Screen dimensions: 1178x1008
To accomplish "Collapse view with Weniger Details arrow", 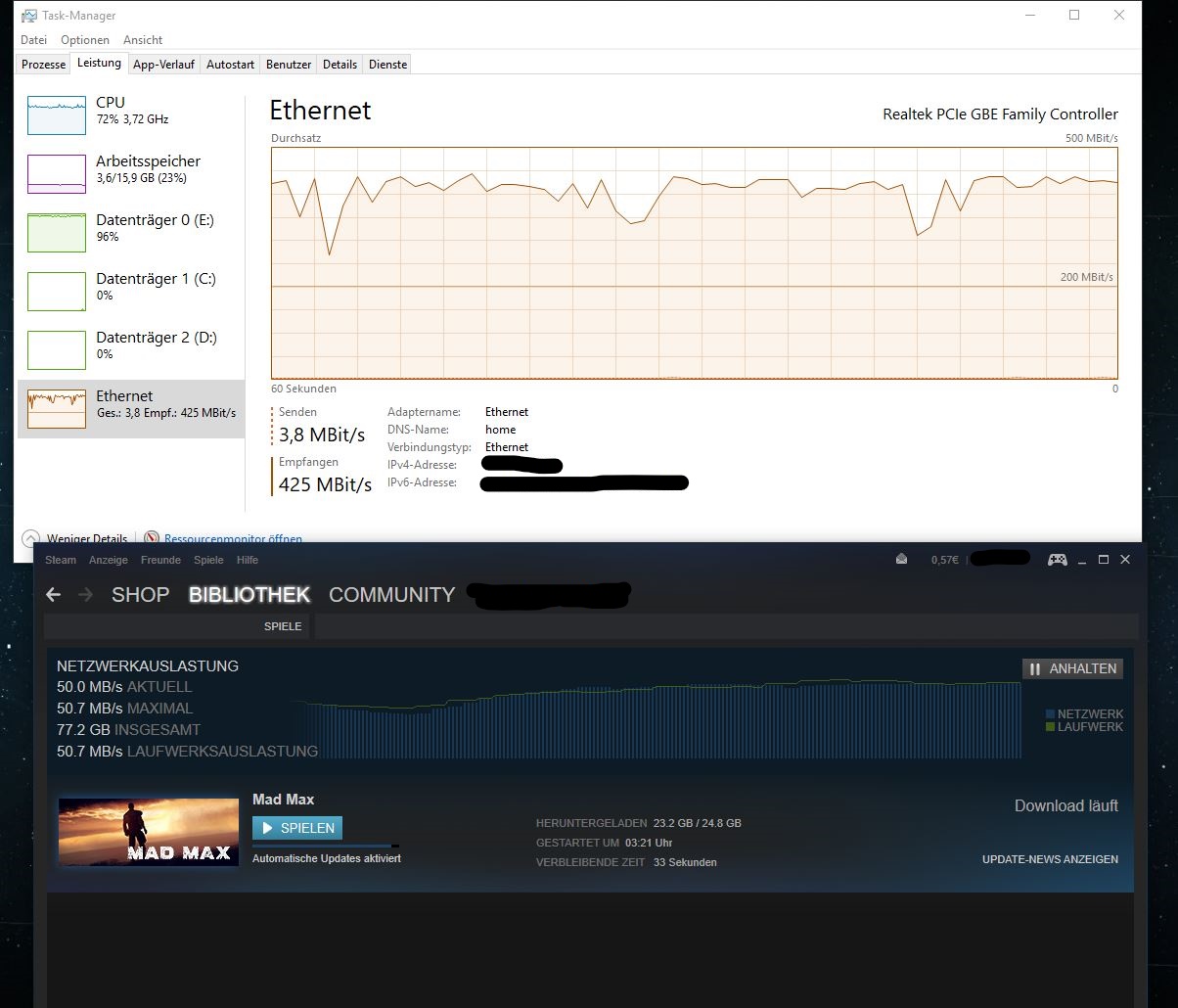I will [x=31, y=538].
